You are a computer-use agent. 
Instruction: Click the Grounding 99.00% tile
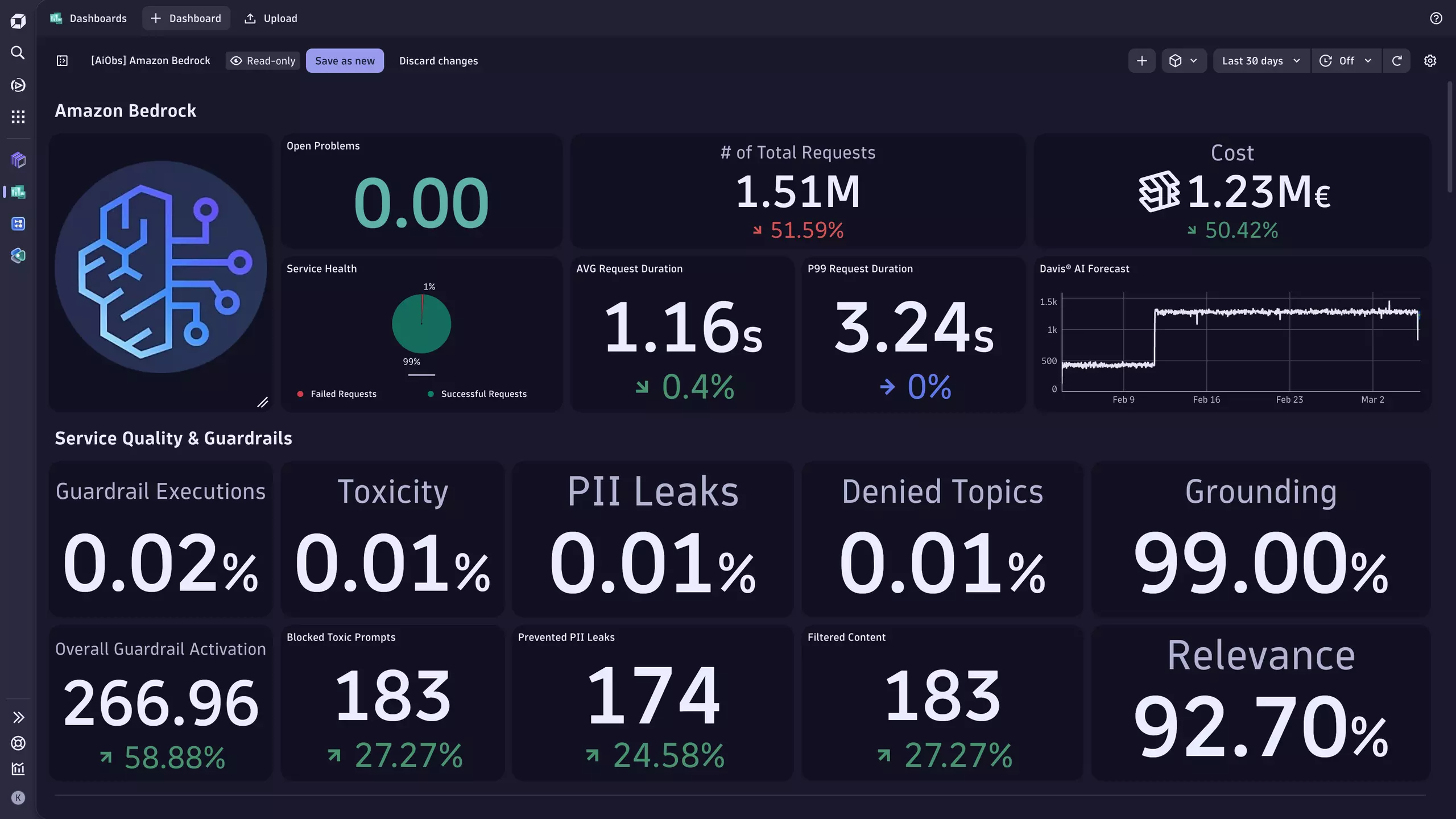tap(1261, 539)
